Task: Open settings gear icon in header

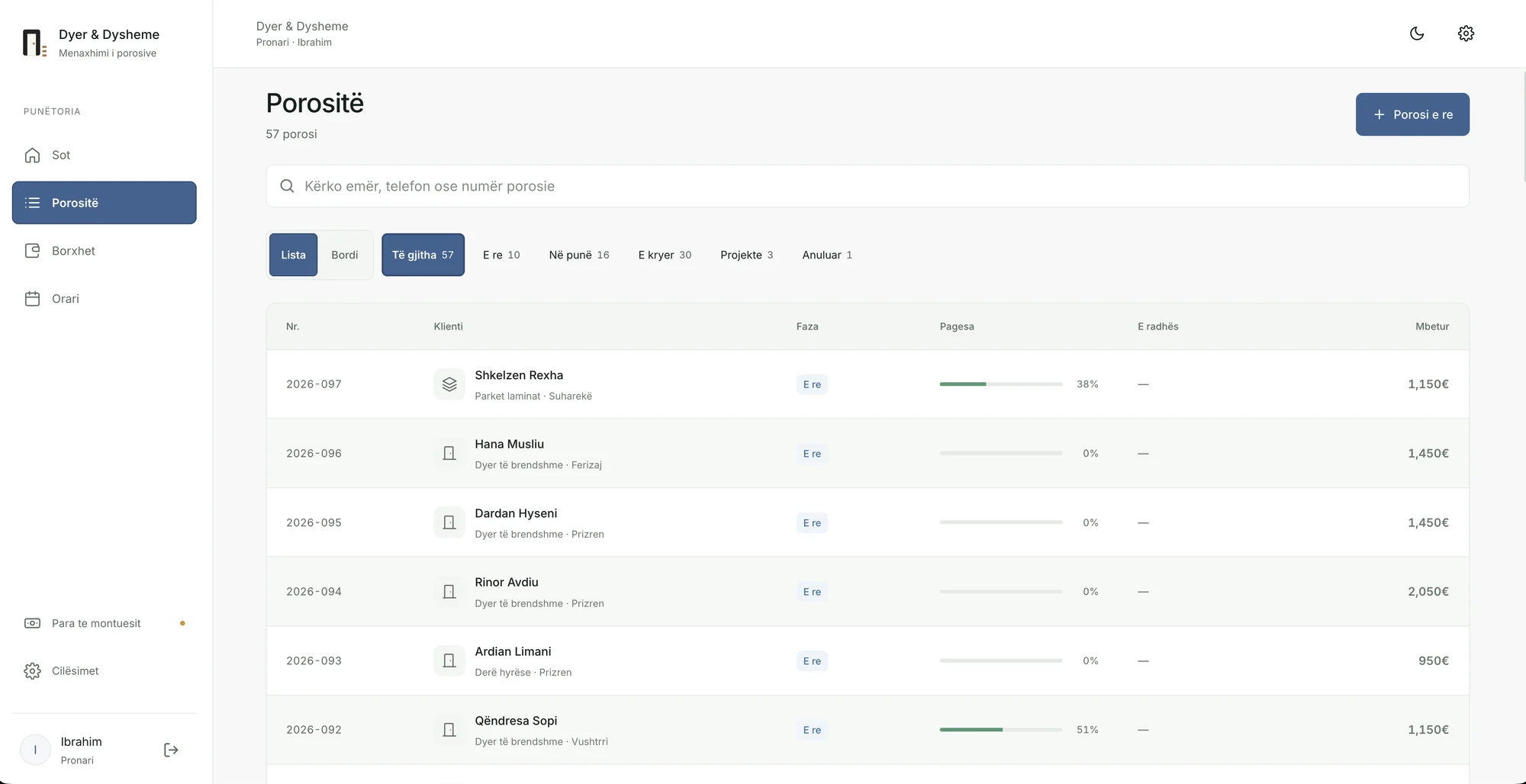Action: tap(1466, 34)
